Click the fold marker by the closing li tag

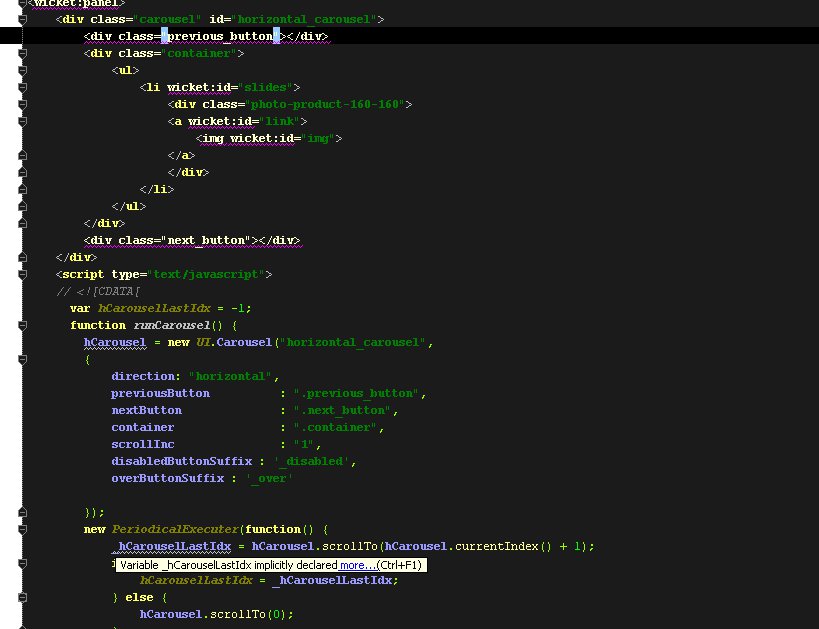[20, 189]
